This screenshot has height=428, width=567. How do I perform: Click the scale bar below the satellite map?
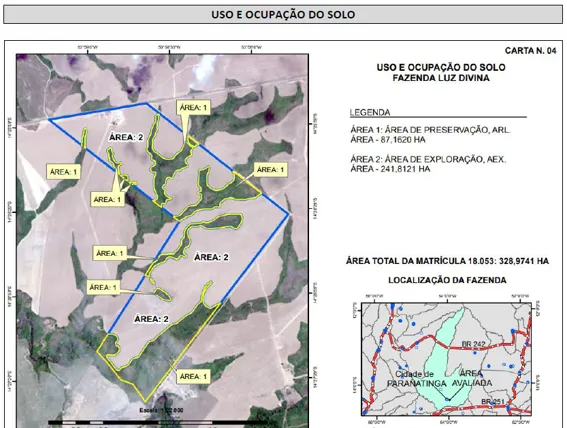(x=157, y=422)
